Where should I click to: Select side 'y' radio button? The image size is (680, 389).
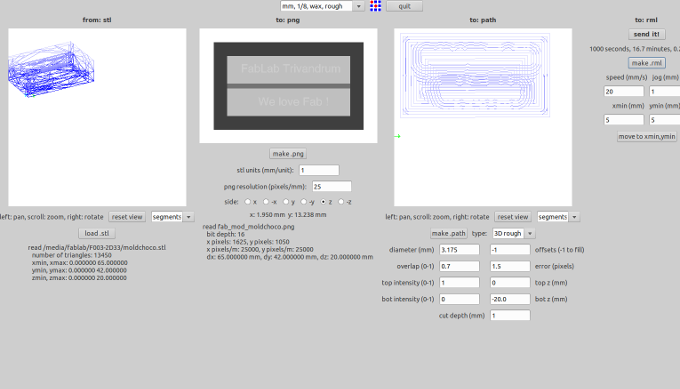[x=286, y=202]
